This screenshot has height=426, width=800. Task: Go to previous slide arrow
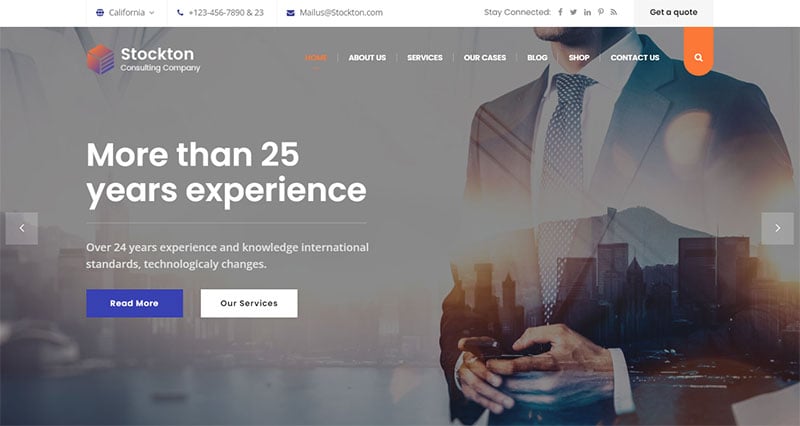[x=21, y=228]
